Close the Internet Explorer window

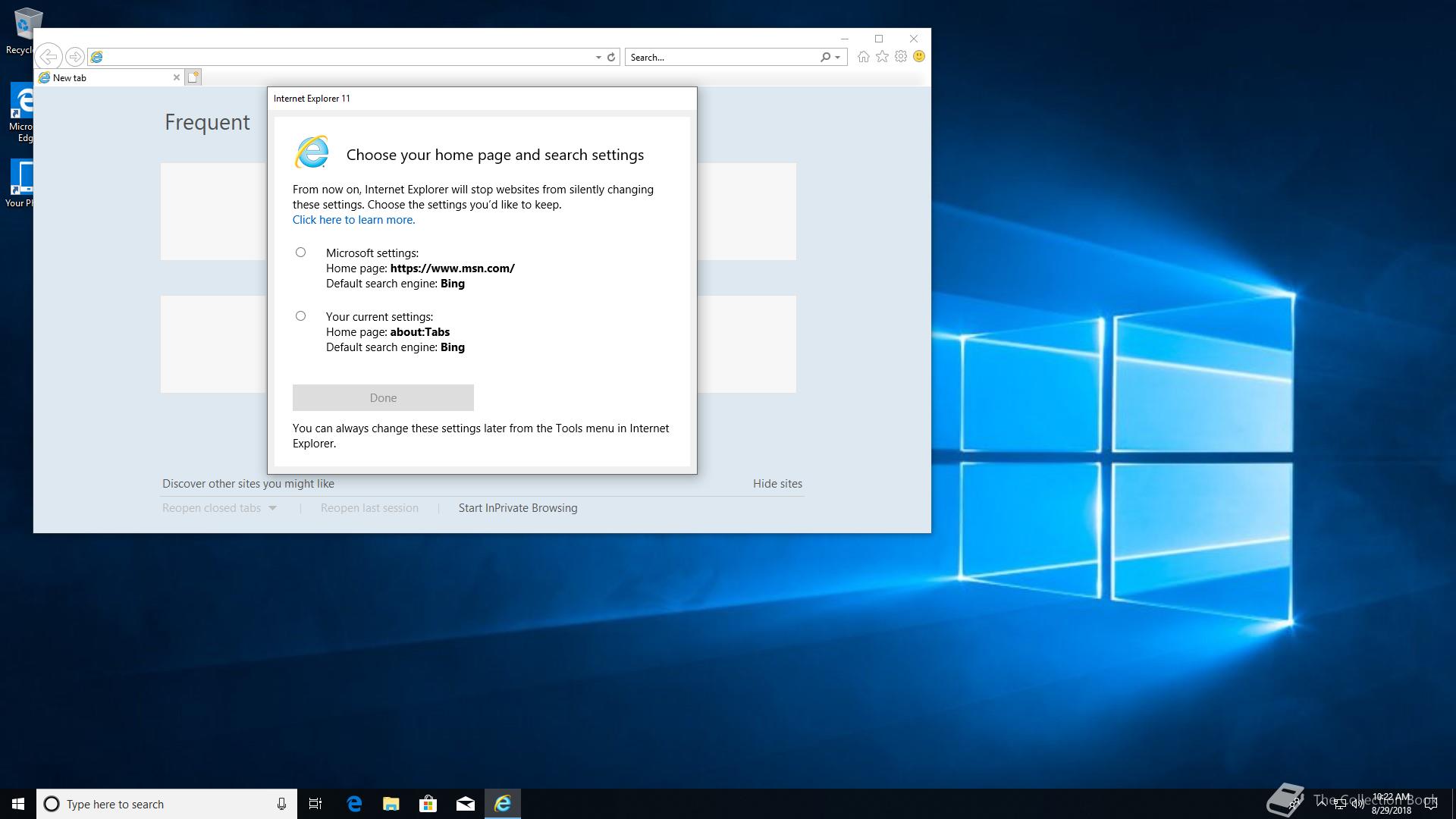click(914, 39)
